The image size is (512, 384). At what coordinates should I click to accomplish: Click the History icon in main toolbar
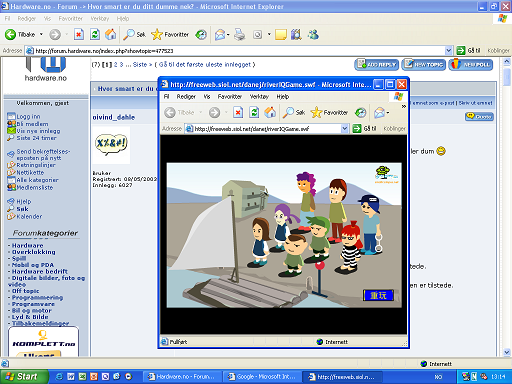click(201, 34)
